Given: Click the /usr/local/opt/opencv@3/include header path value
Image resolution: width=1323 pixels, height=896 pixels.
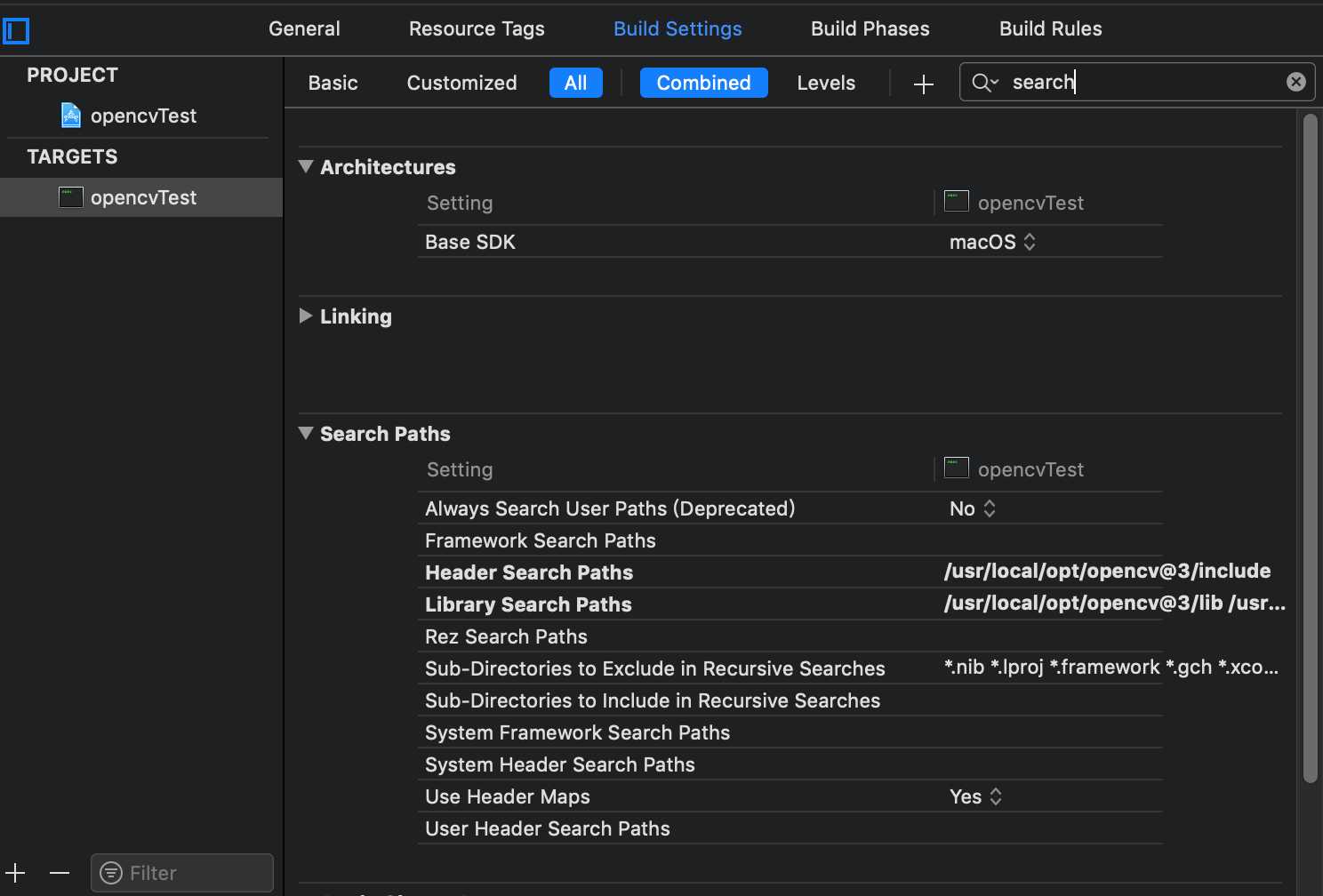Looking at the screenshot, I should click(1107, 571).
